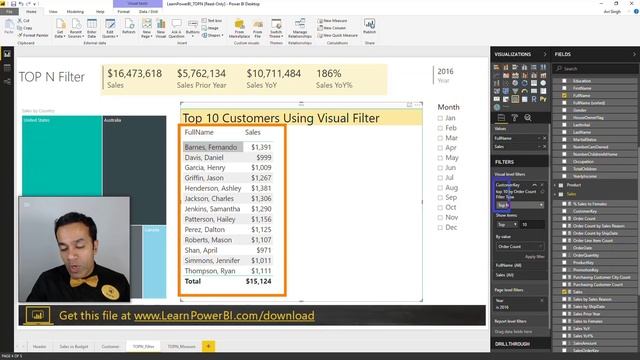Image resolution: width=640 pixels, height=360 pixels.
Task: Select the Barnes, Fernando table row
Action: [228, 147]
